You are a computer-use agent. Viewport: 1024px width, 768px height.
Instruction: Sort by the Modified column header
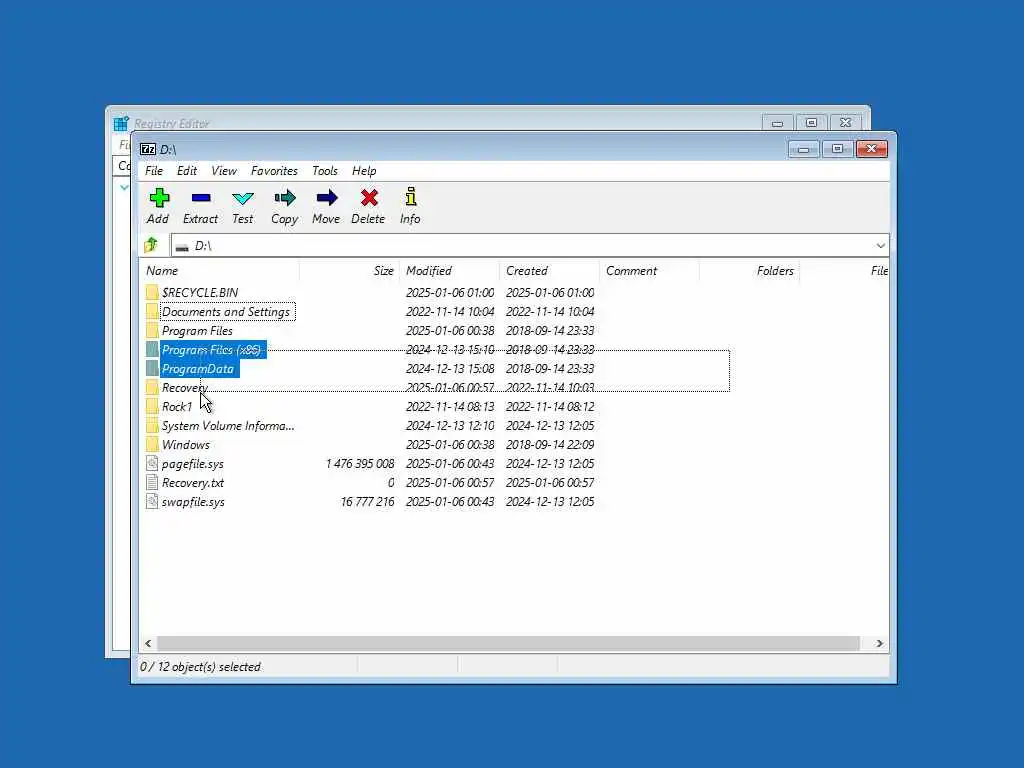tap(449, 270)
